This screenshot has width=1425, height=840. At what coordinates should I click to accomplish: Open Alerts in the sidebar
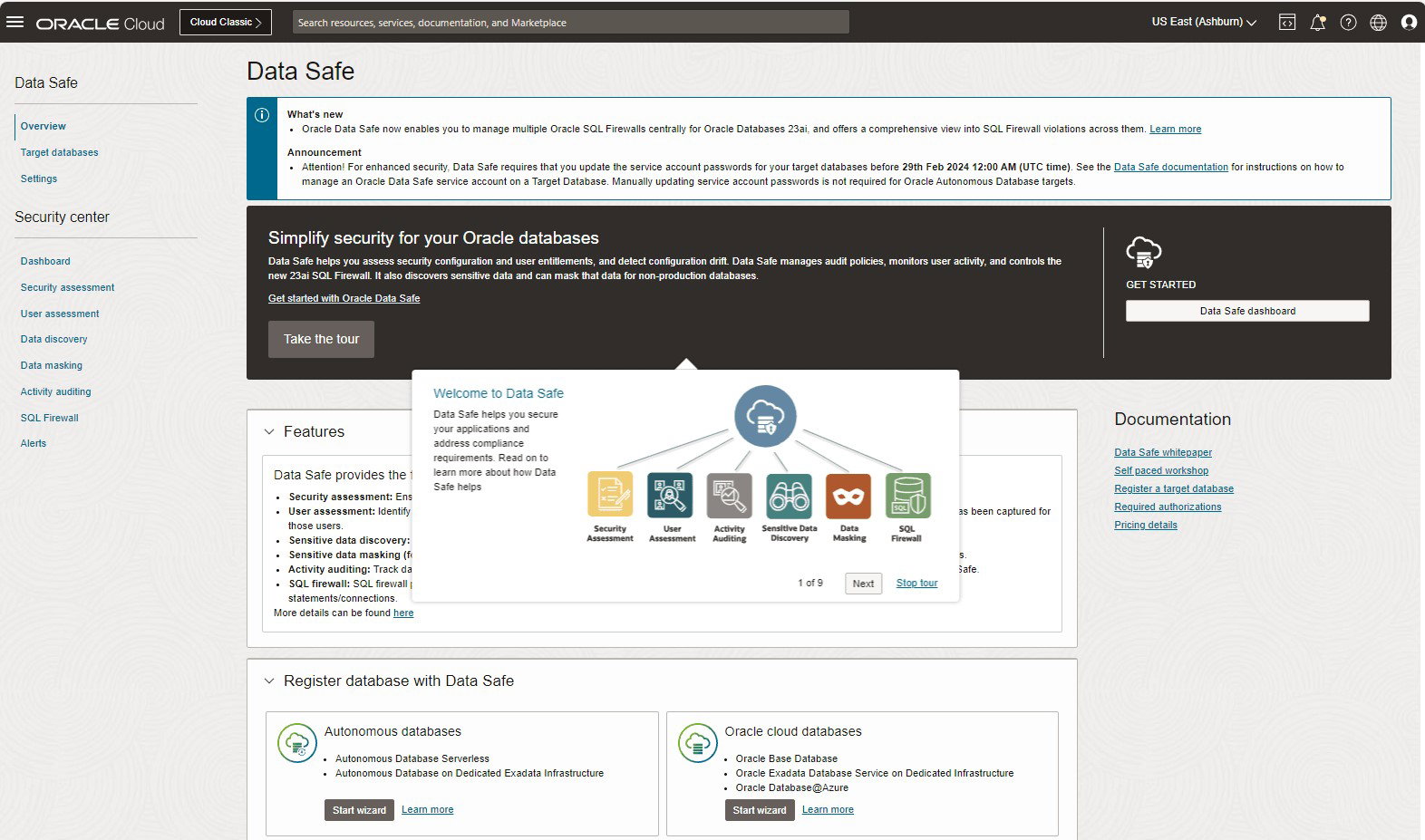(34, 443)
